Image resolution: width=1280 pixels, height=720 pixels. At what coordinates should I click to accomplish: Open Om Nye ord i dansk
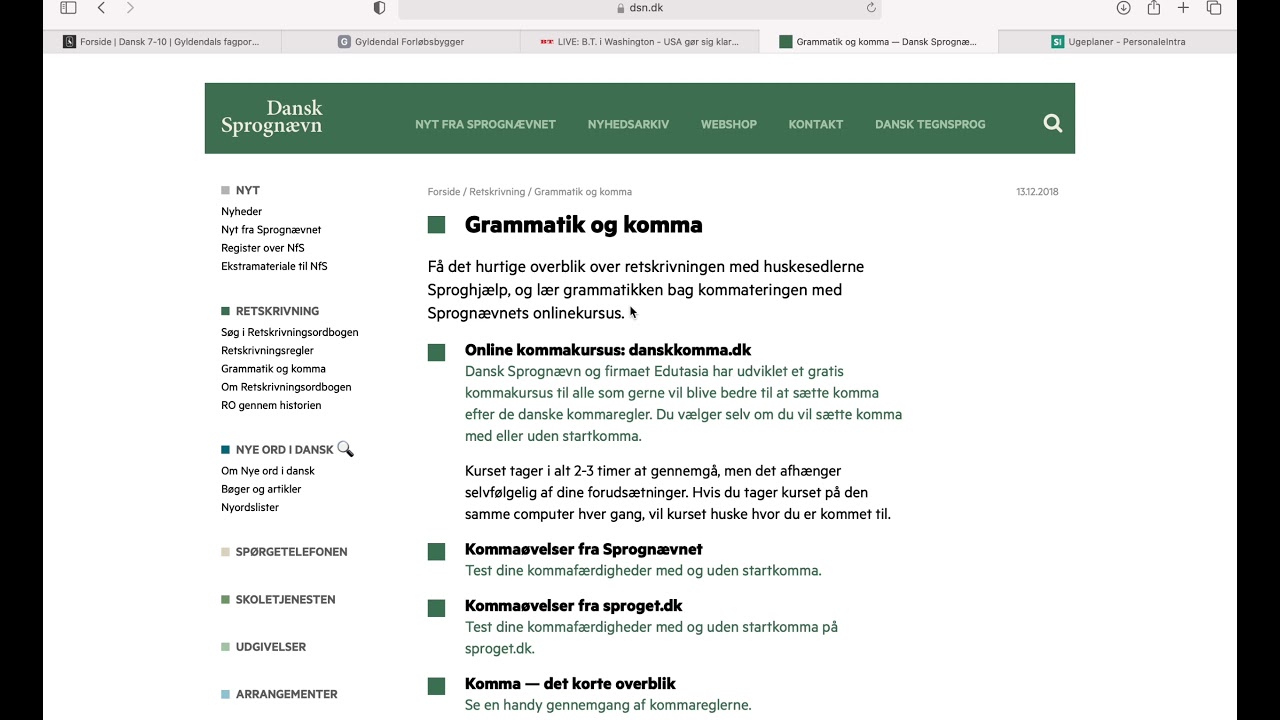[268, 471]
